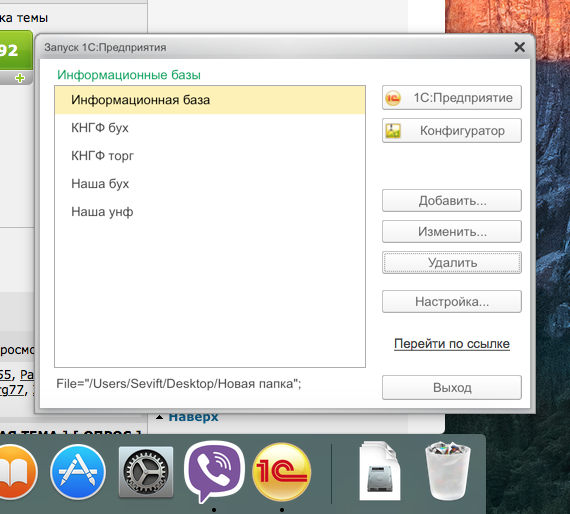The width and height of the screenshot is (570, 514).
Task: Click Удалить to remove the database
Action: [451, 262]
